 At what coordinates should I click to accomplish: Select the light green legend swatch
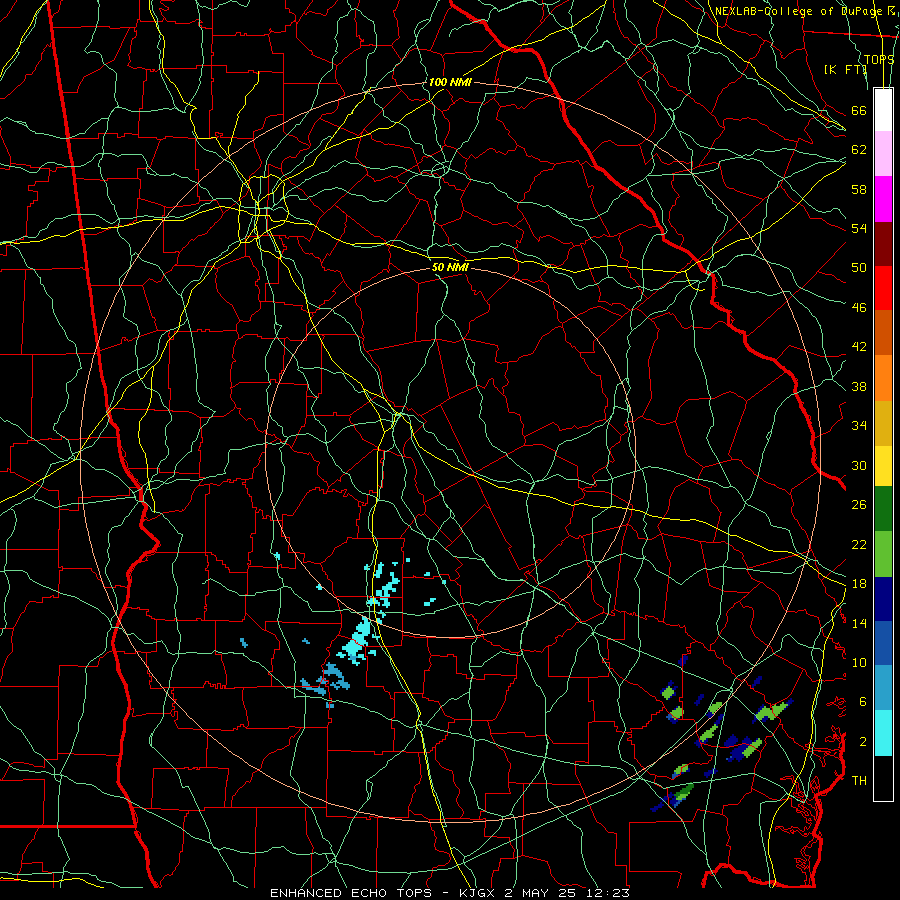coord(883,553)
